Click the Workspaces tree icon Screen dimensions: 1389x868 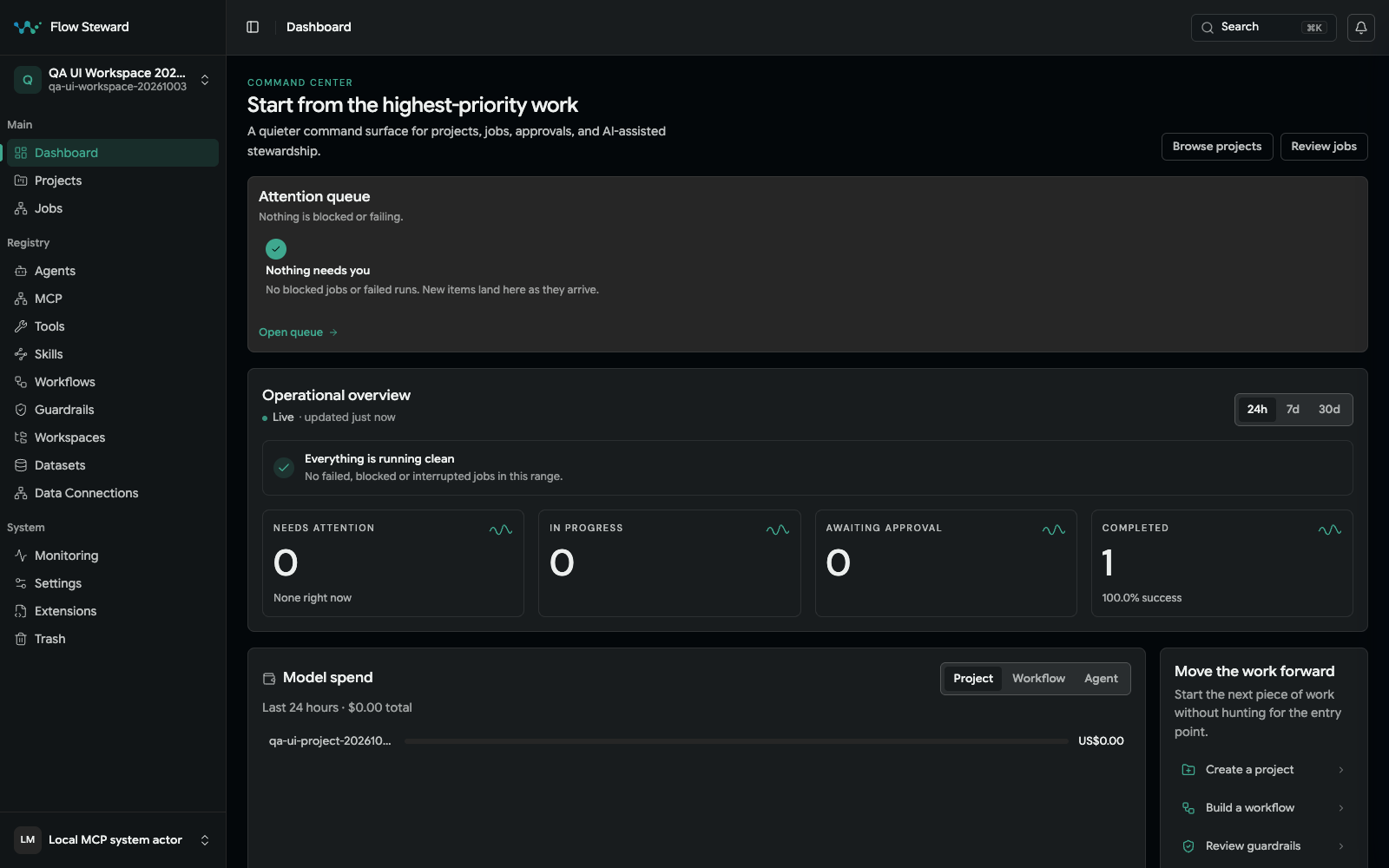click(21, 437)
